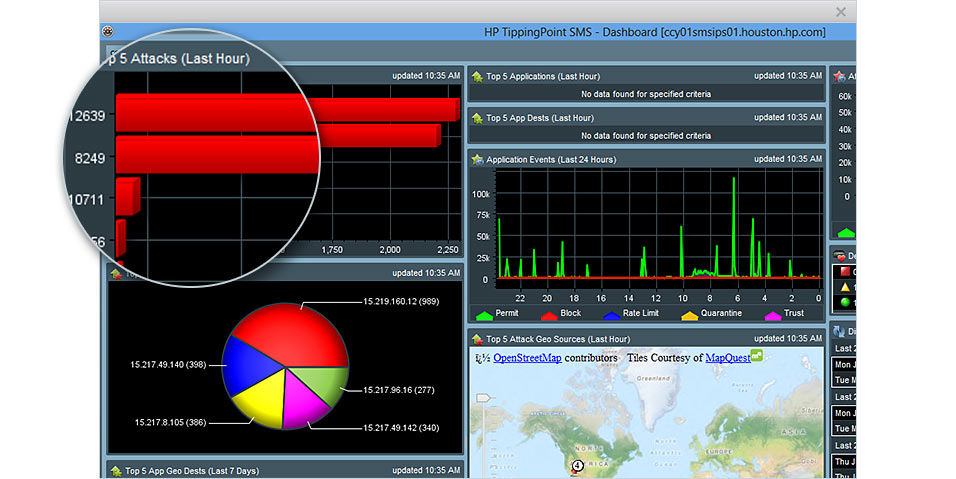Click the Top 5 Applications (Last Hour) title

click(543, 76)
